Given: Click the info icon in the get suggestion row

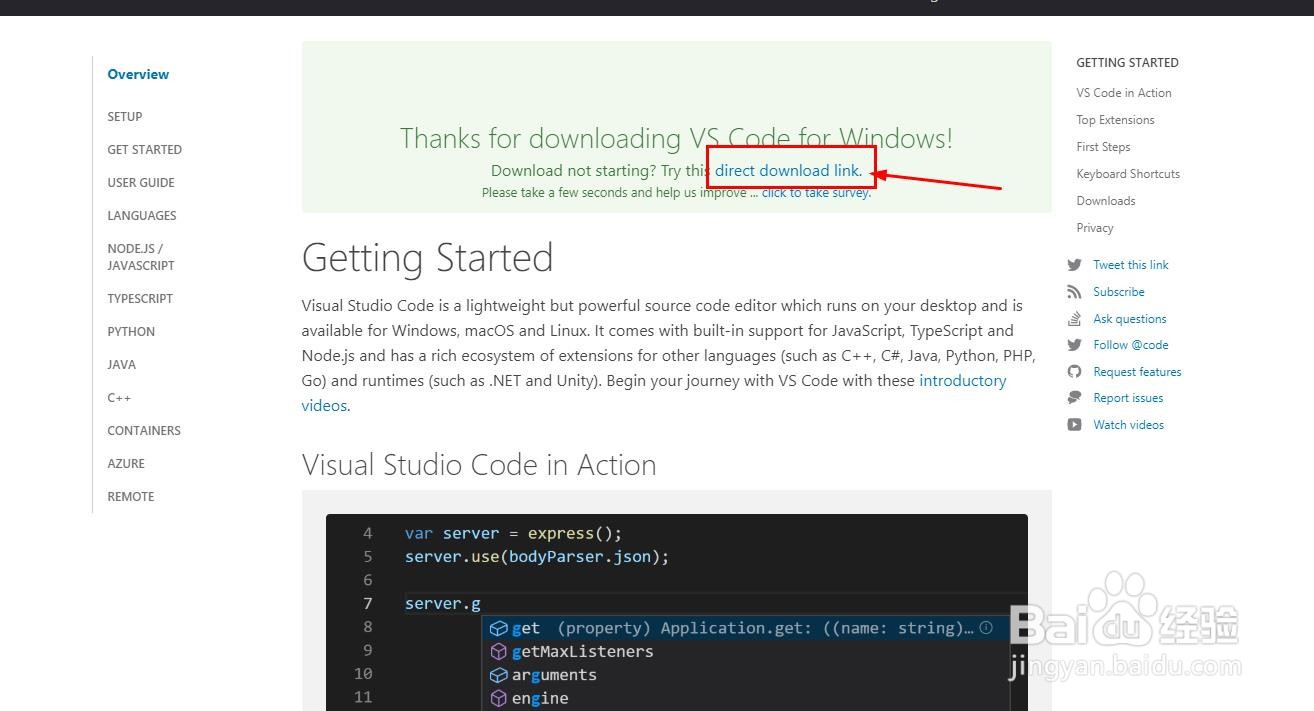Looking at the screenshot, I should (986, 628).
